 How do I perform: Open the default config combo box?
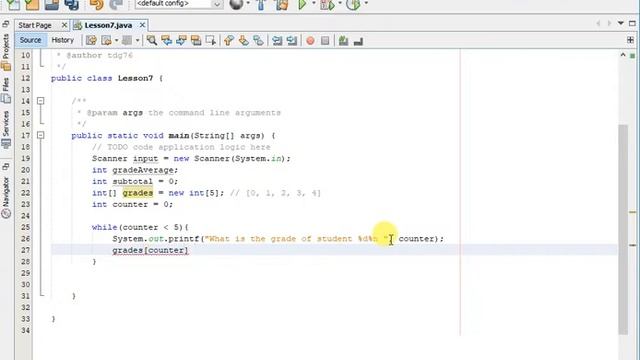point(179,4)
